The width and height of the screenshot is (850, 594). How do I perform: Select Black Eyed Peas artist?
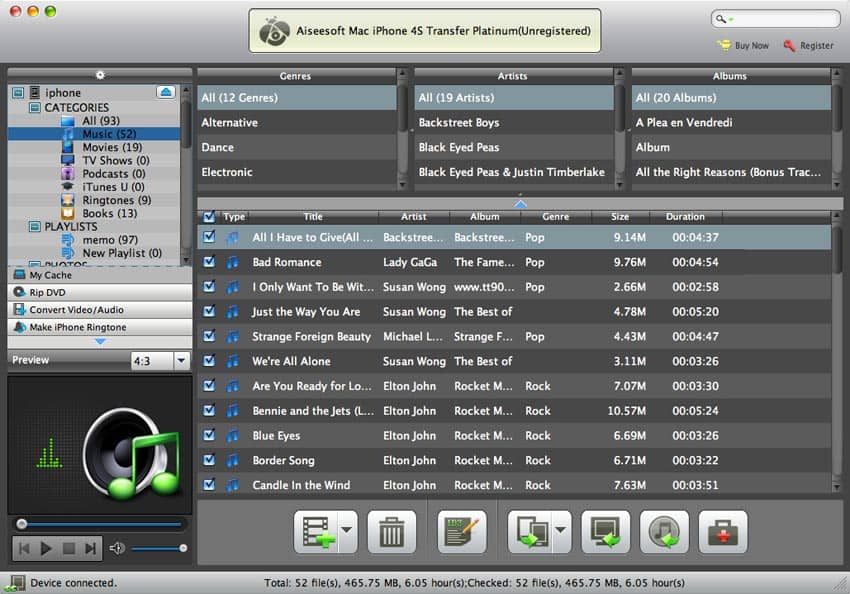click(514, 147)
